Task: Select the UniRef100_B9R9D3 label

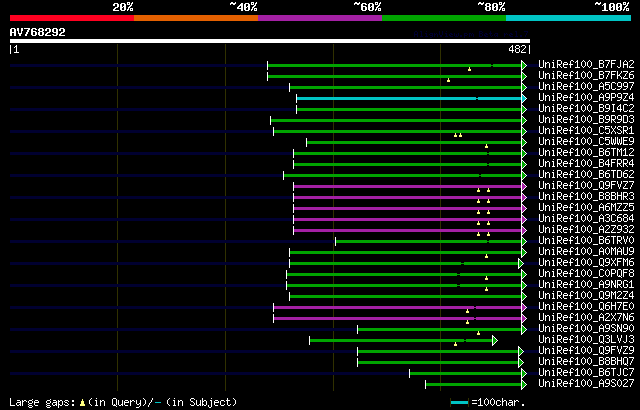Action: [586, 120]
